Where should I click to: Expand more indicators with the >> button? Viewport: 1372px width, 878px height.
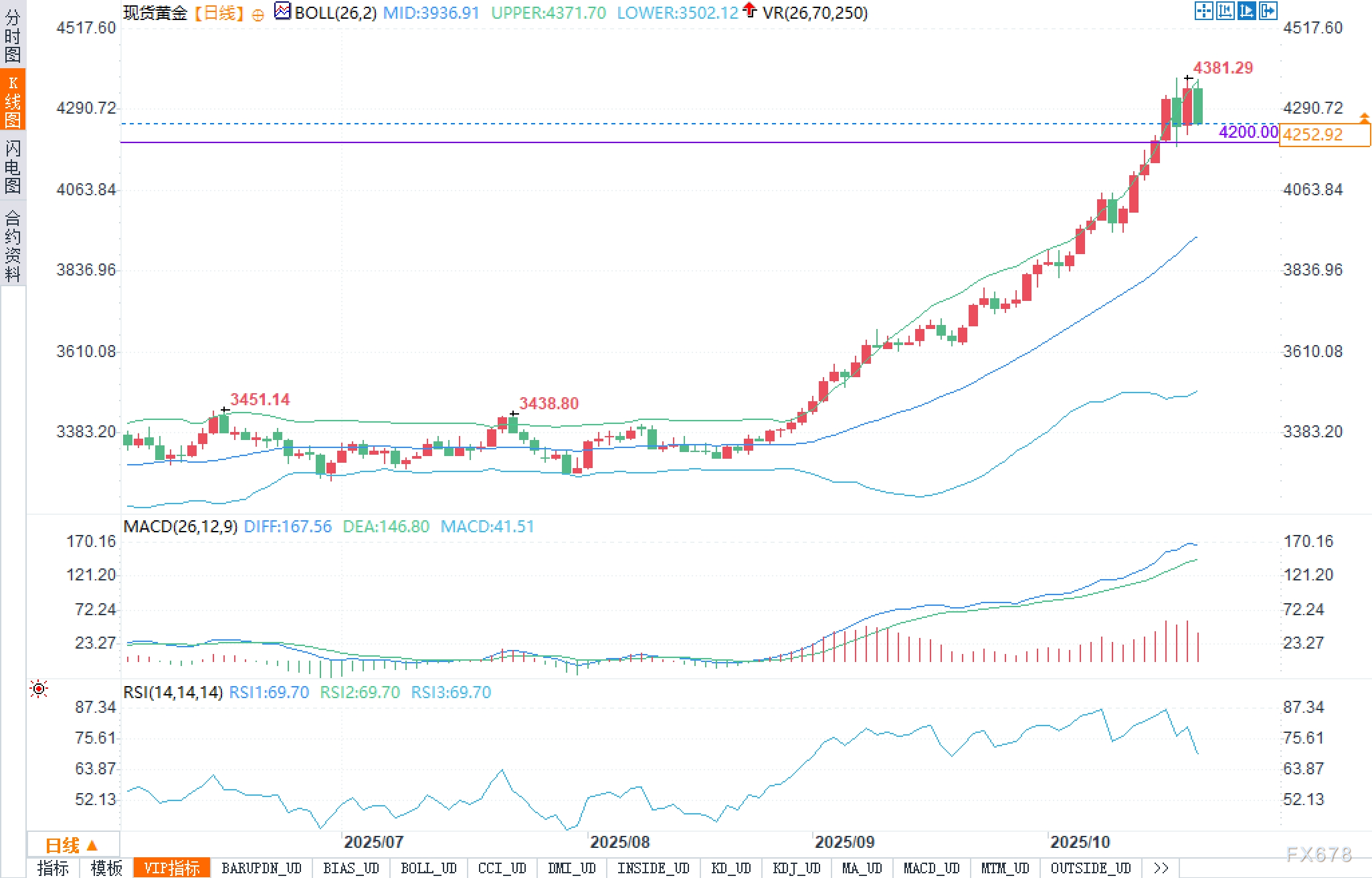(1161, 868)
